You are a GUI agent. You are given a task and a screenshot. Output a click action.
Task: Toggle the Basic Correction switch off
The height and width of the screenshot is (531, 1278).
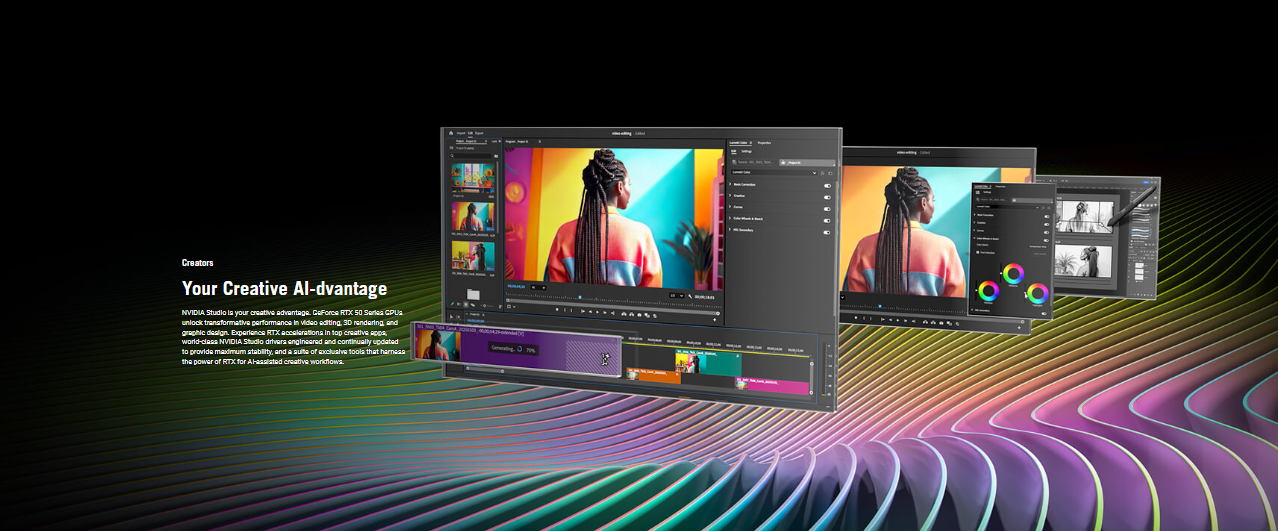click(827, 185)
